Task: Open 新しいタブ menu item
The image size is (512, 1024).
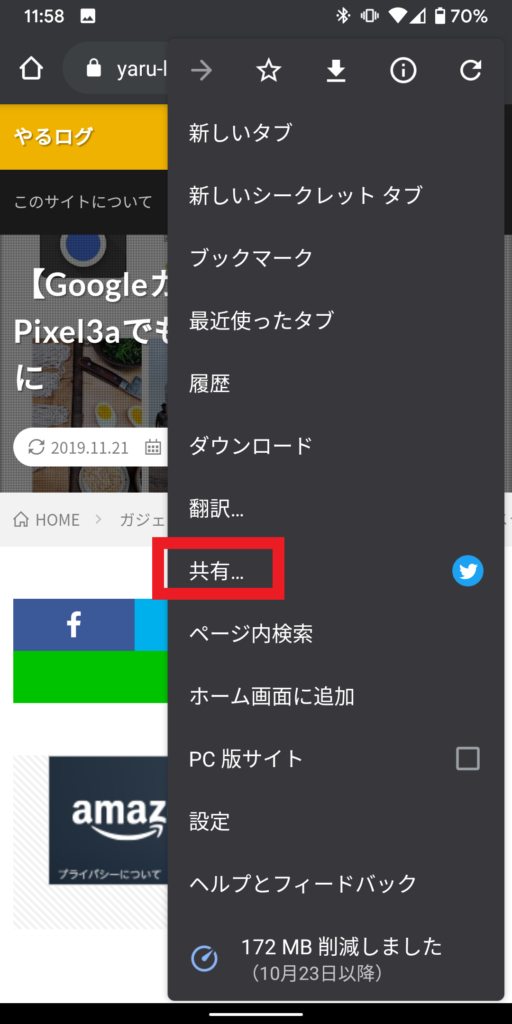Action: pyautogui.click(x=336, y=133)
